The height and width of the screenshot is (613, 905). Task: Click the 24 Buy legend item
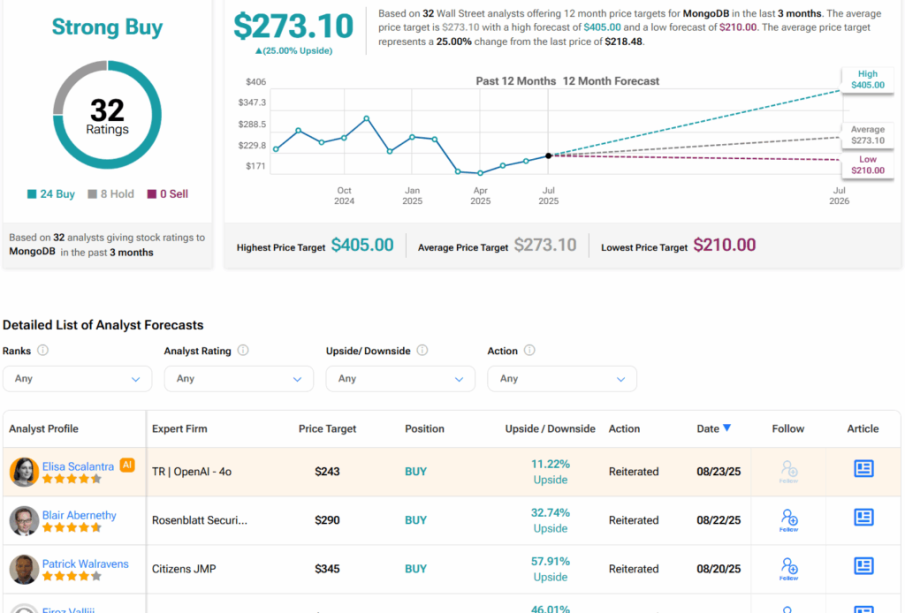tap(51, 194)
